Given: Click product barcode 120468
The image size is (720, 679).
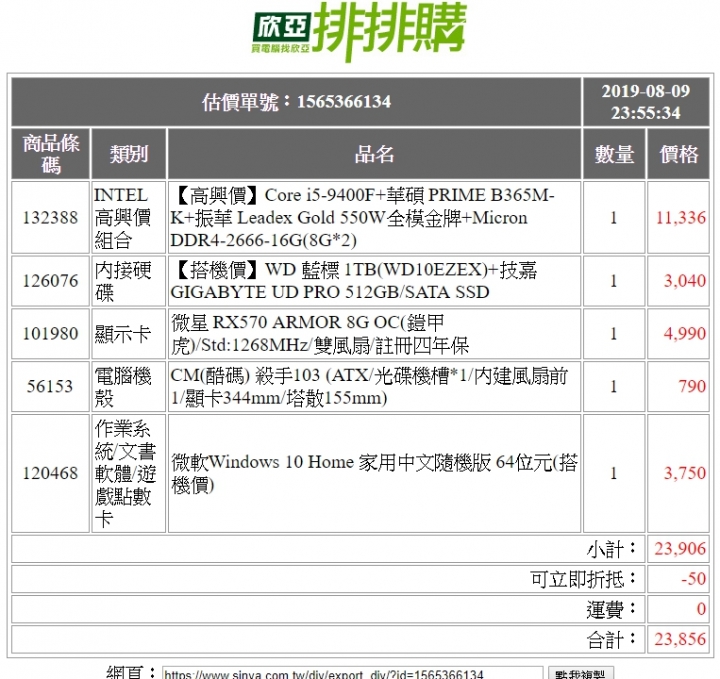Looking at the screenshot, I should point(51,473).
